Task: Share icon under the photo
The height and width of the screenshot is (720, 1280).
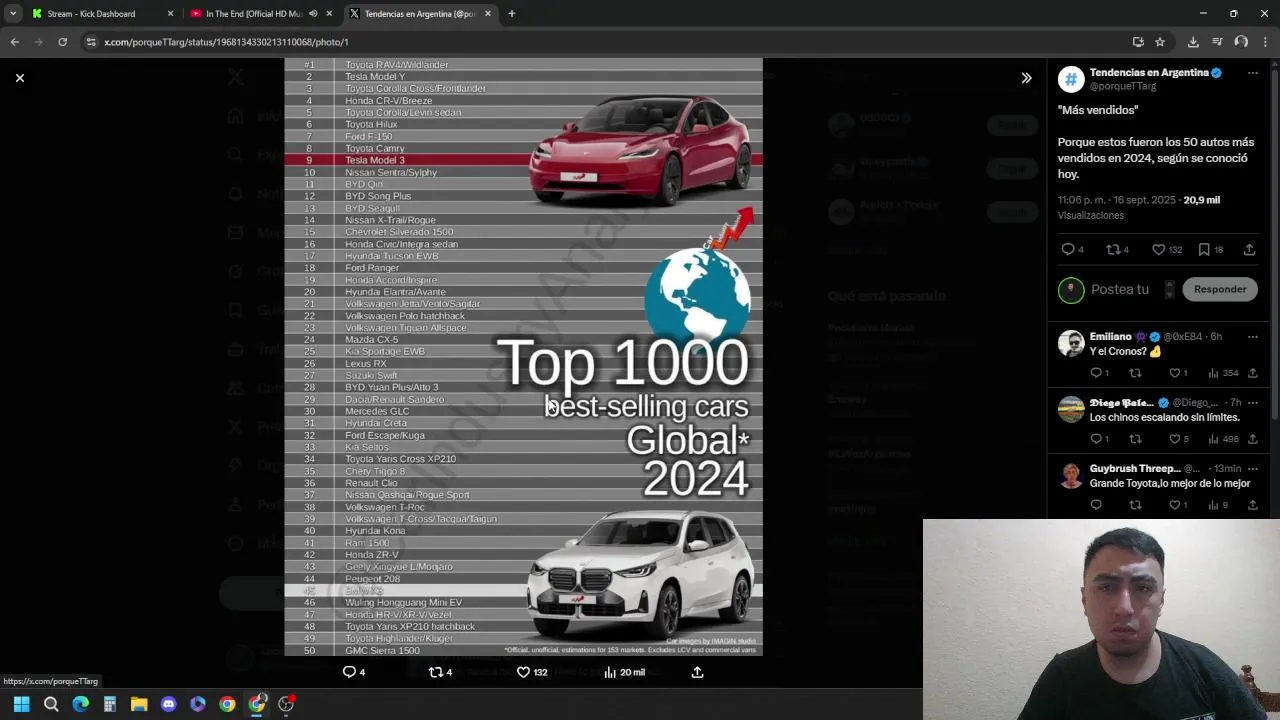Action: tap(697, 672)
